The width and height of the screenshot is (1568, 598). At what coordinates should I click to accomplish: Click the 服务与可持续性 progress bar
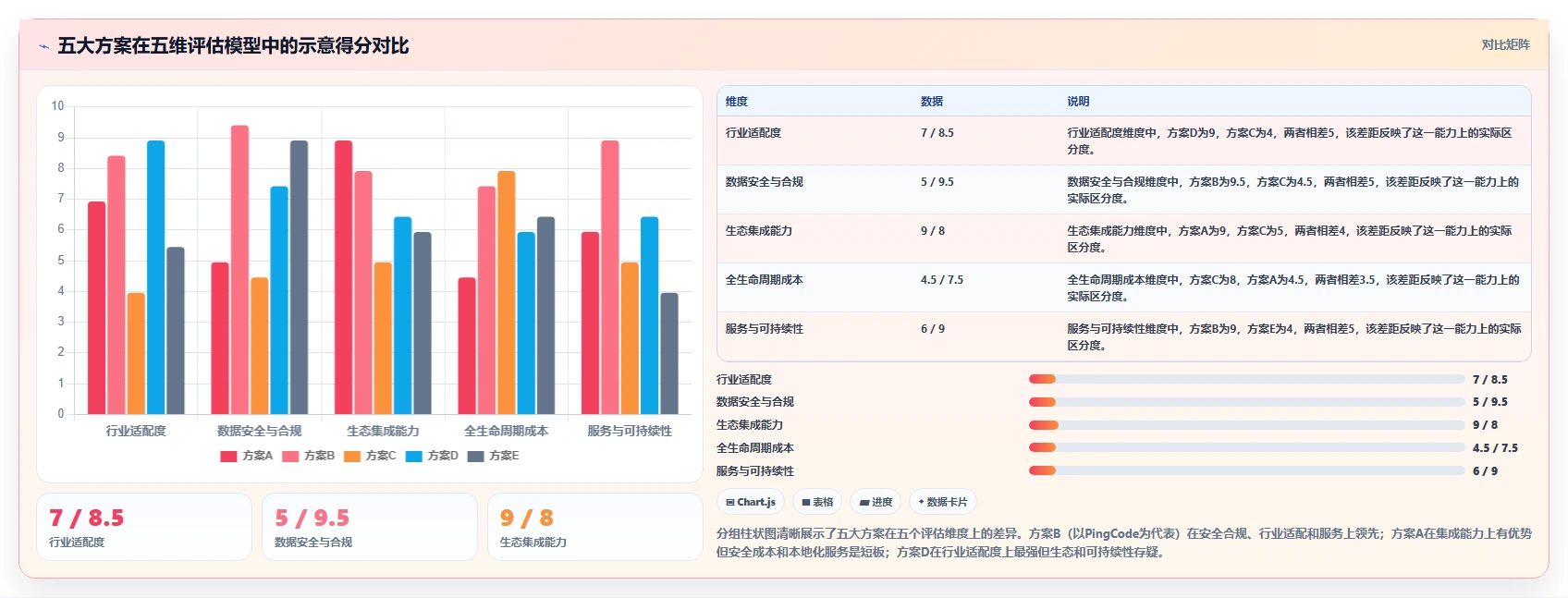(x=1246, y=470)
